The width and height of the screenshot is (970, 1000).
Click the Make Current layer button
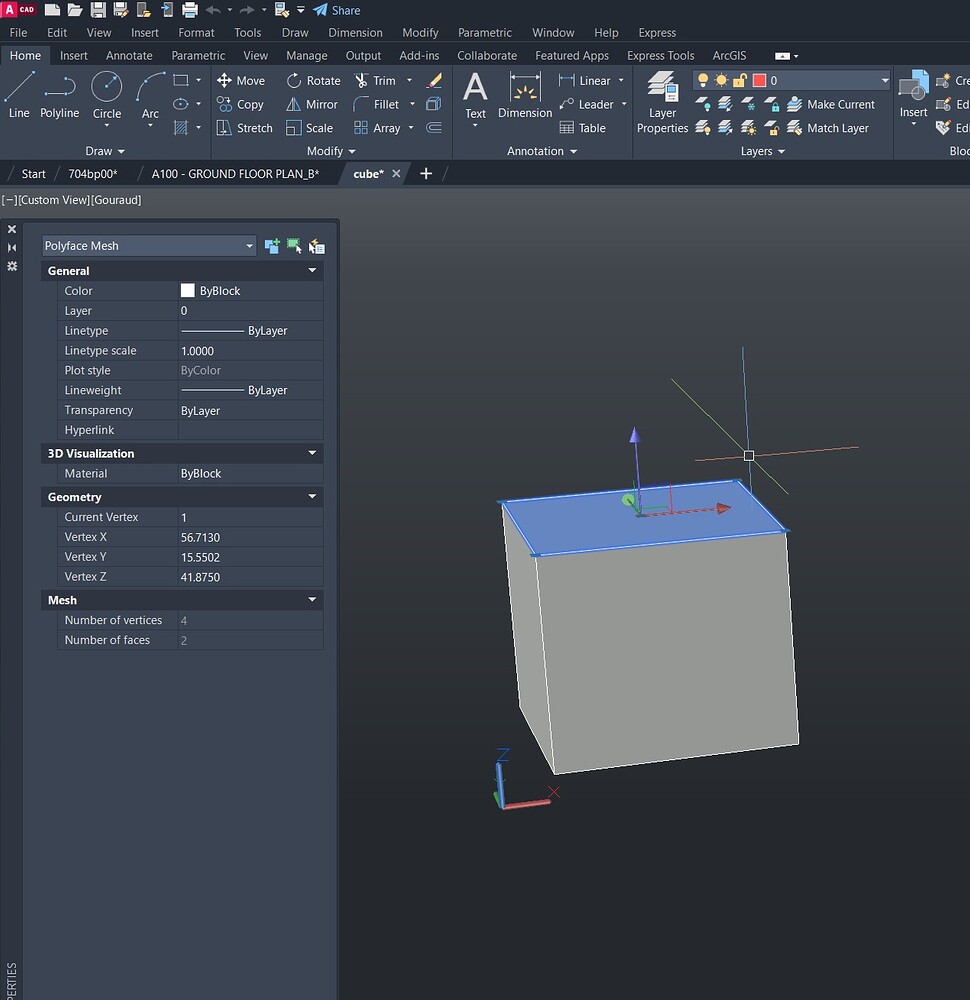coord(837,104)
